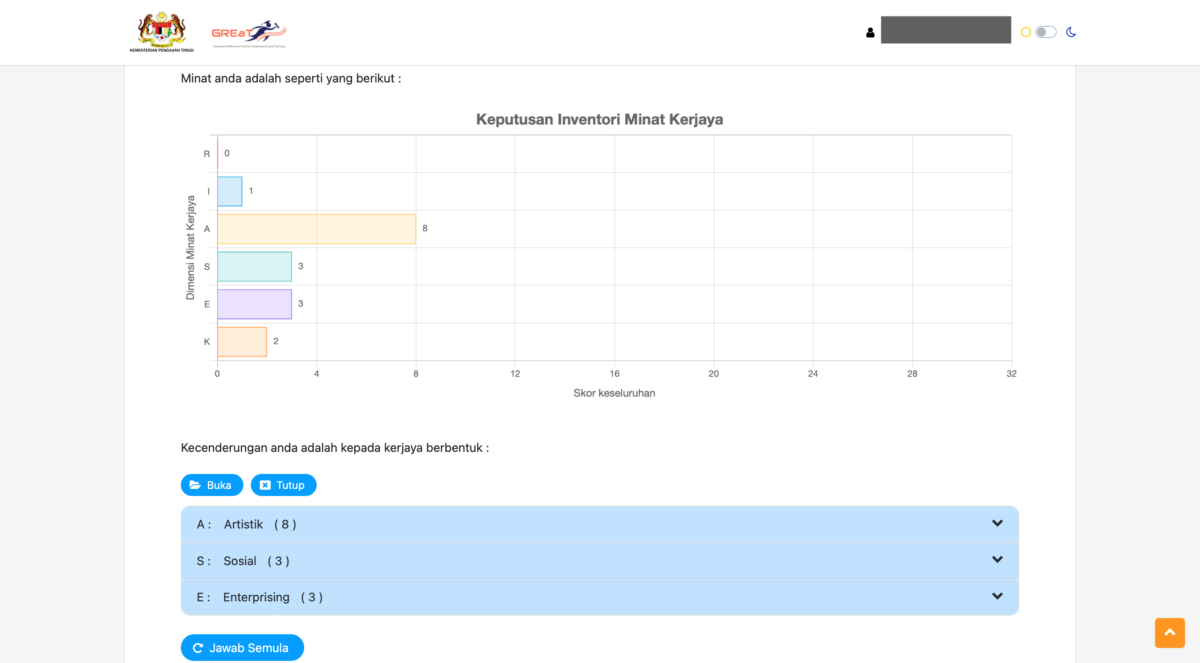Expand the Artistik (8) chevron
This screenshot has width=1200, height=663.
tap(996, 524)
